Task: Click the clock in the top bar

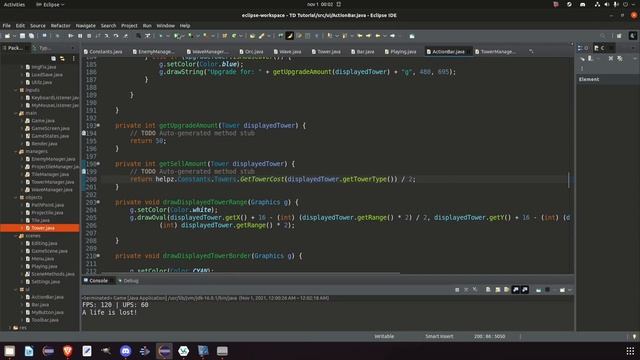Action: (x=320, y=4)
